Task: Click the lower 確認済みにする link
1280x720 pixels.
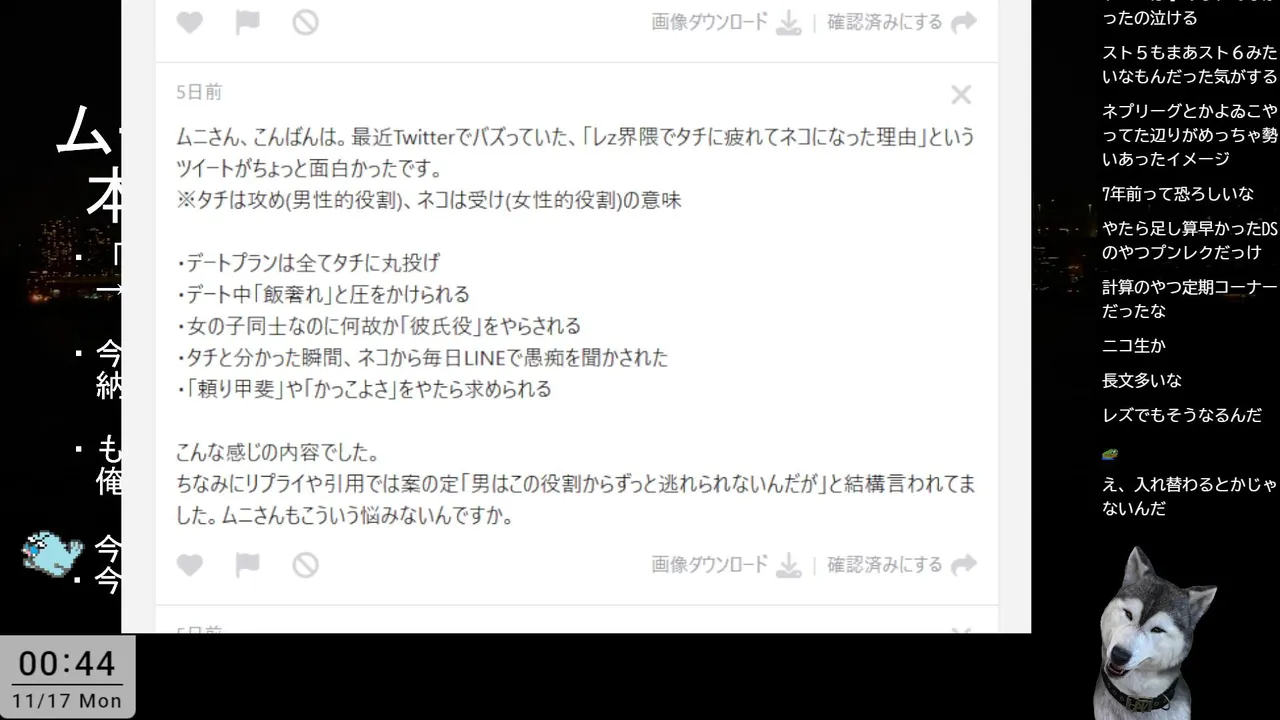Action: (885, 565)
